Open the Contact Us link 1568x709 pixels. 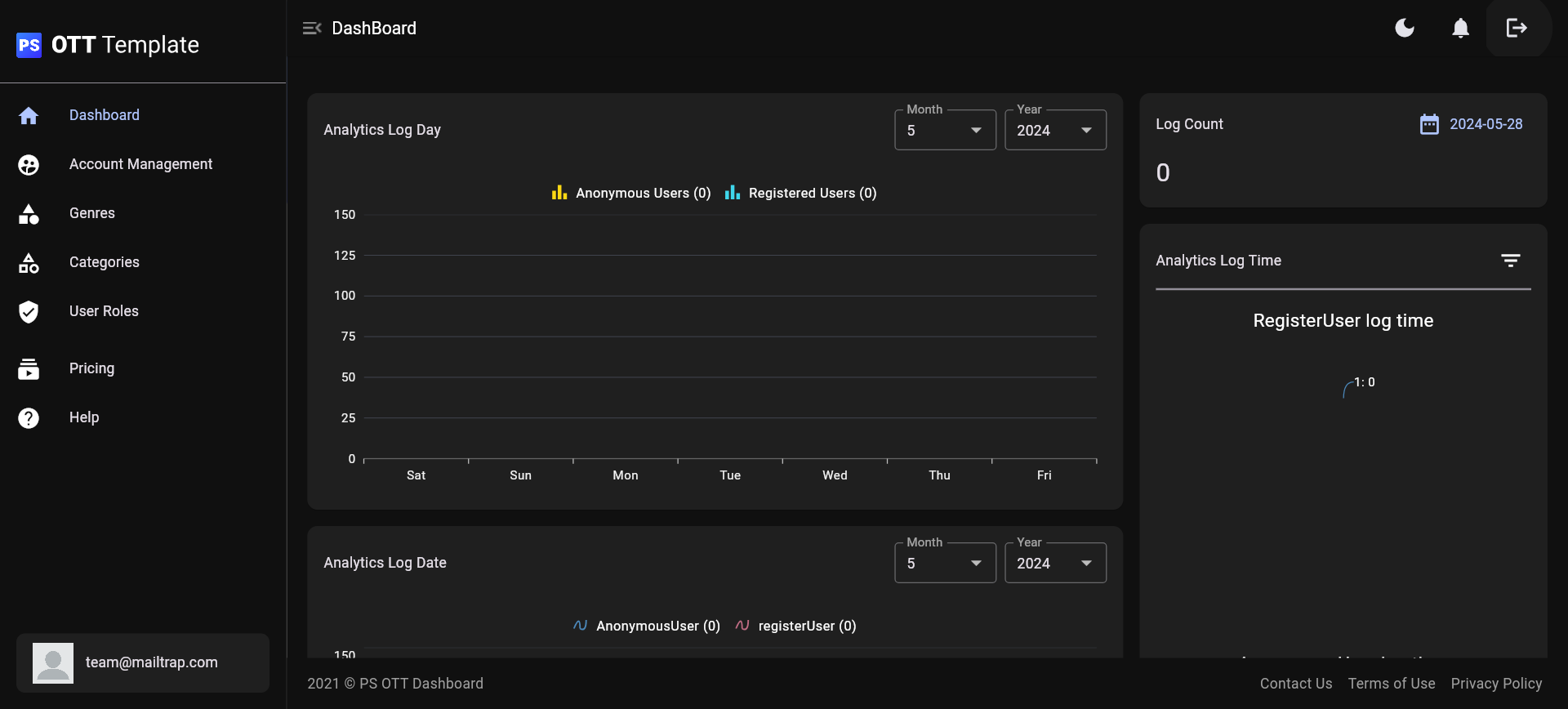coord(1295,684)
